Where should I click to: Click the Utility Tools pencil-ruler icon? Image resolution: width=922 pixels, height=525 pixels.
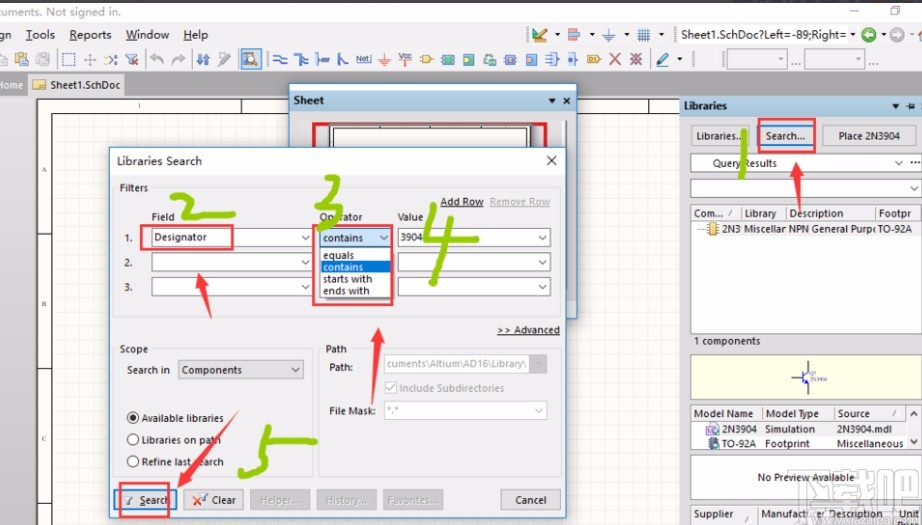539,35
